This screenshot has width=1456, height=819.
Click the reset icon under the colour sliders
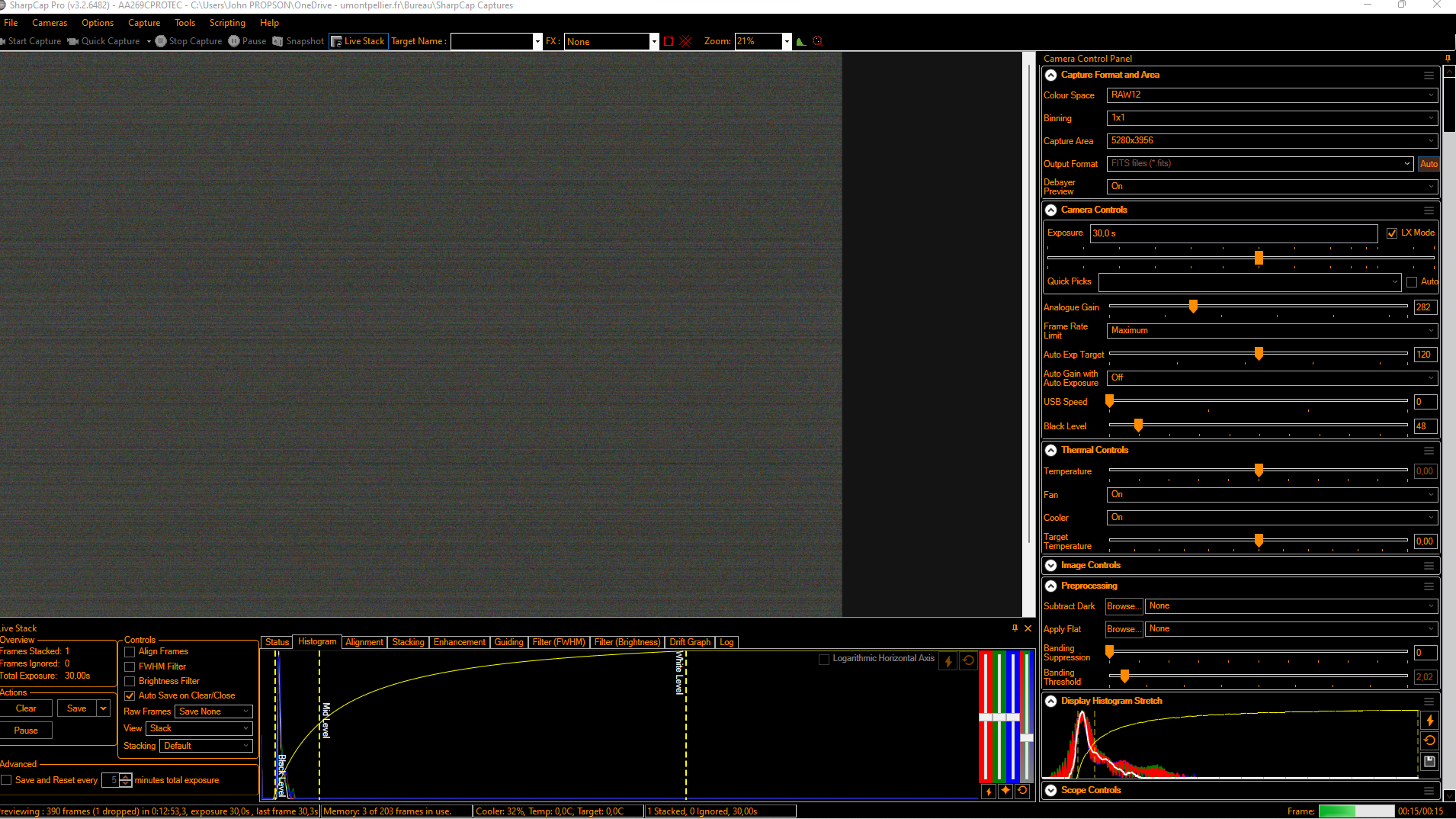(x=1022, y=791)
